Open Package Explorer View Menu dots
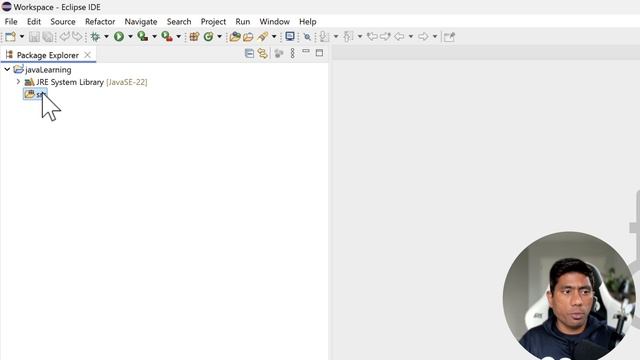 click(x=292, y=53)
